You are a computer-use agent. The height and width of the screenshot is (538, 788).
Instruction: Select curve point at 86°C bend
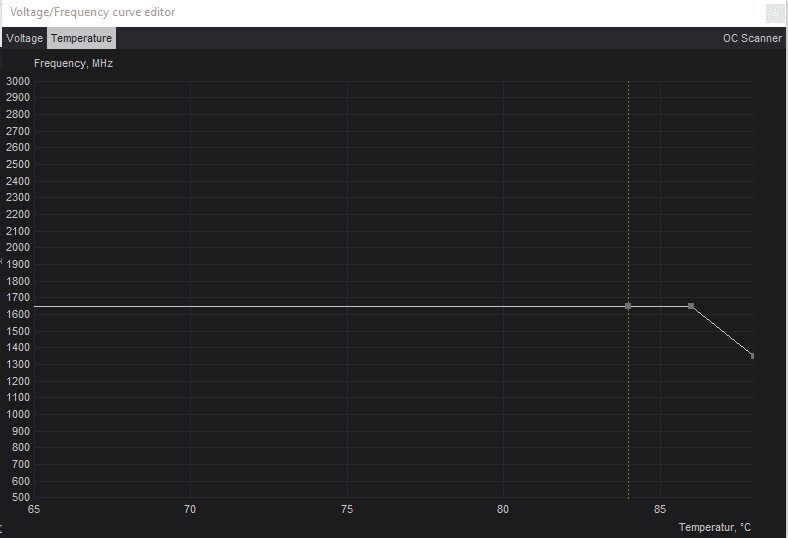691,306
